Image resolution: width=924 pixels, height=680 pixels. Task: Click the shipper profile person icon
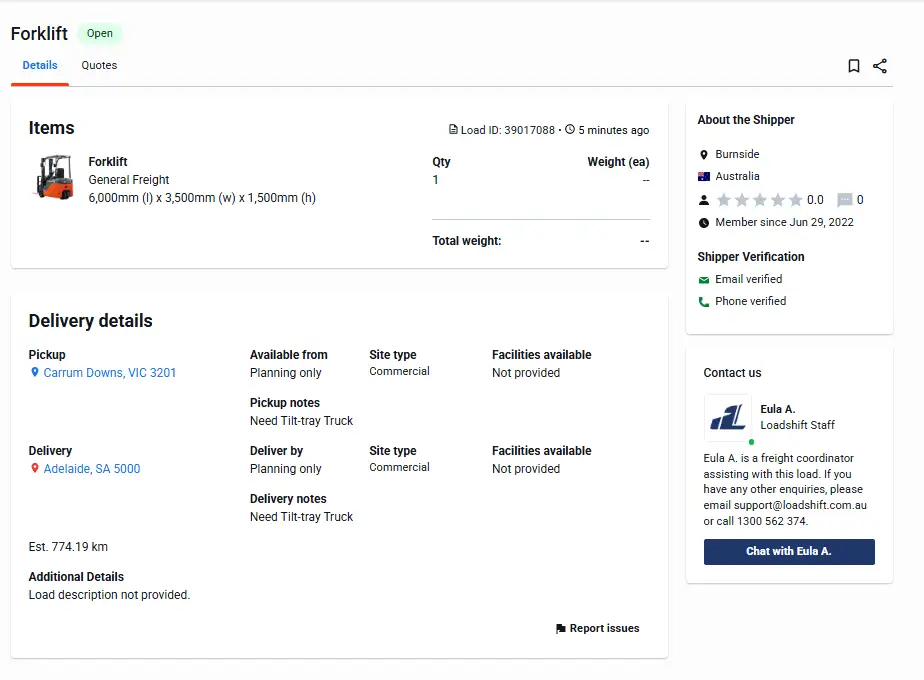pyautogui.click(x=703, y=199)
